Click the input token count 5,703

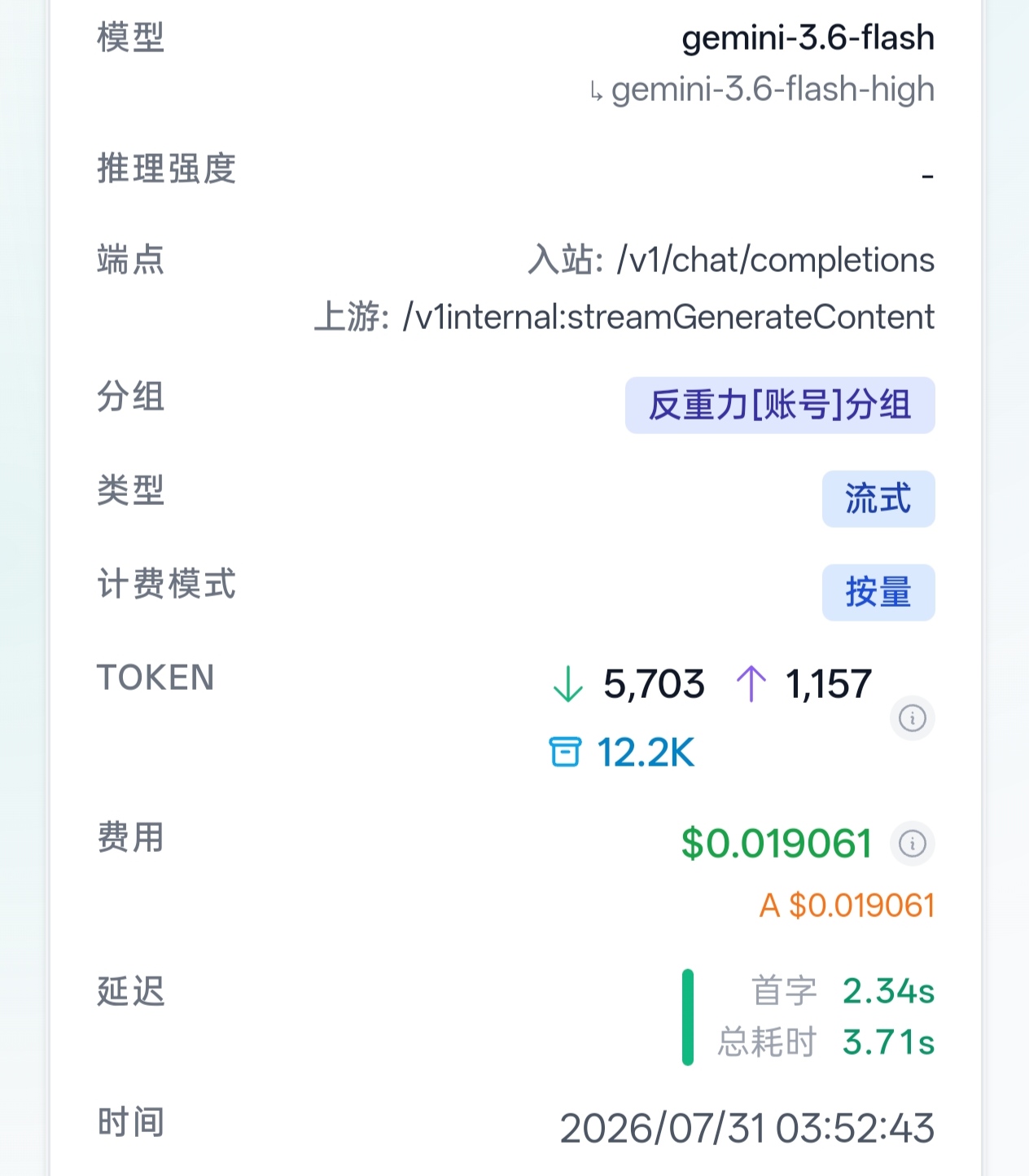[654, 684]
